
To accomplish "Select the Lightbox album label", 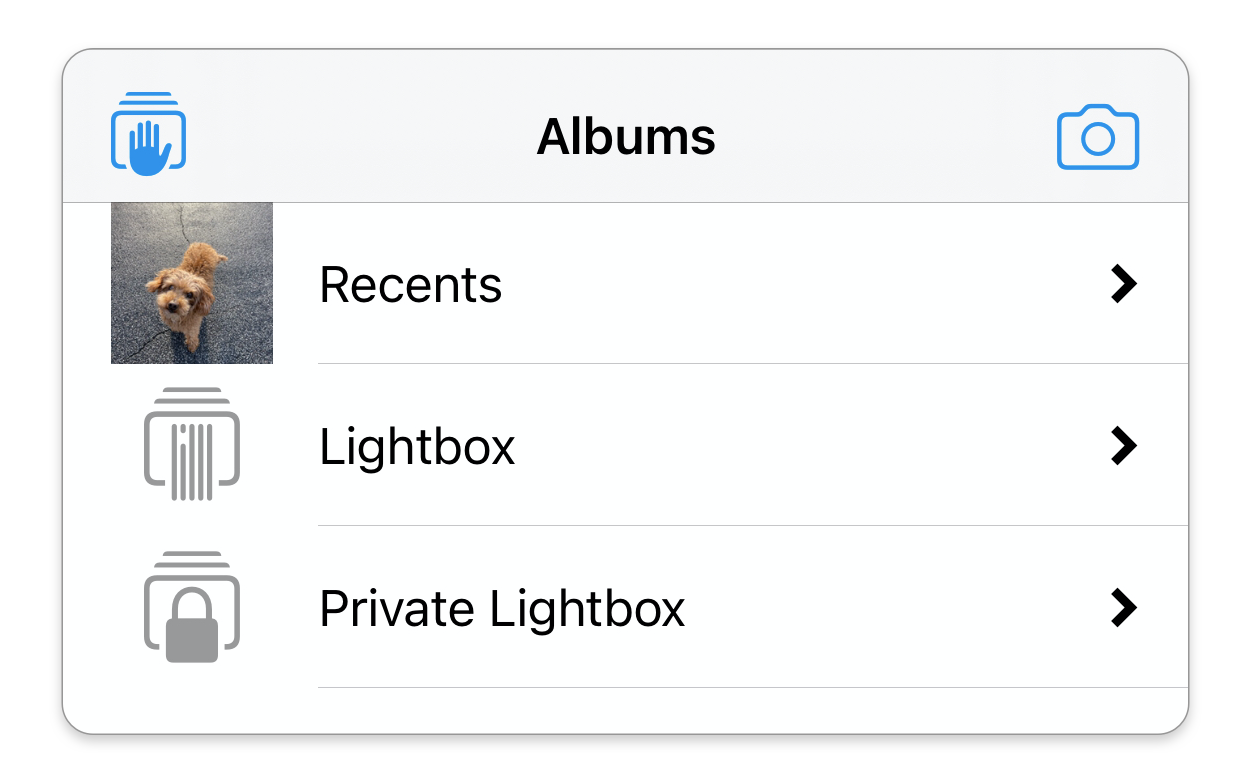I will click(x=417, y=446).
